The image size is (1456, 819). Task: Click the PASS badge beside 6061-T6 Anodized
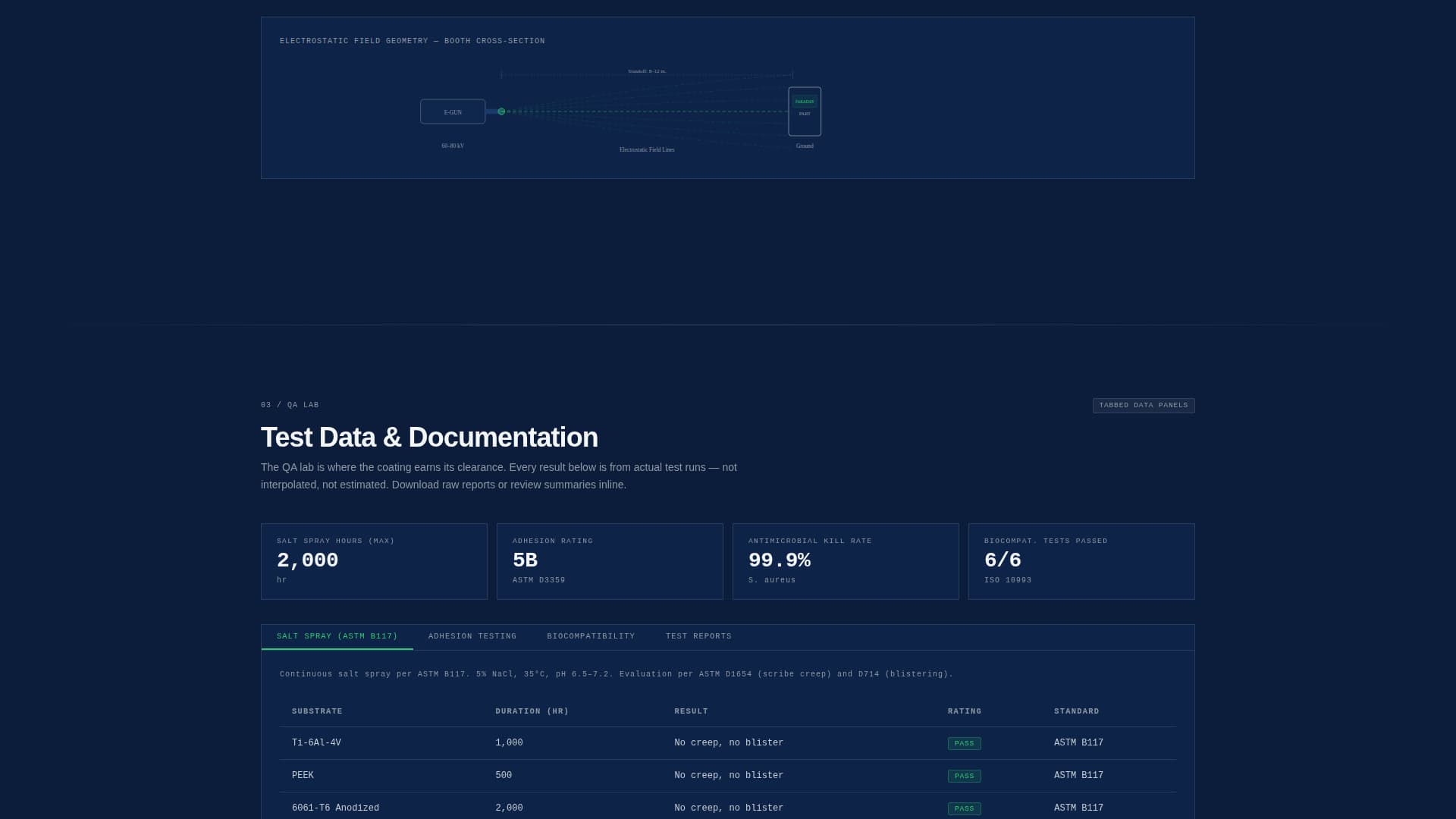click(x=964, y=808)
